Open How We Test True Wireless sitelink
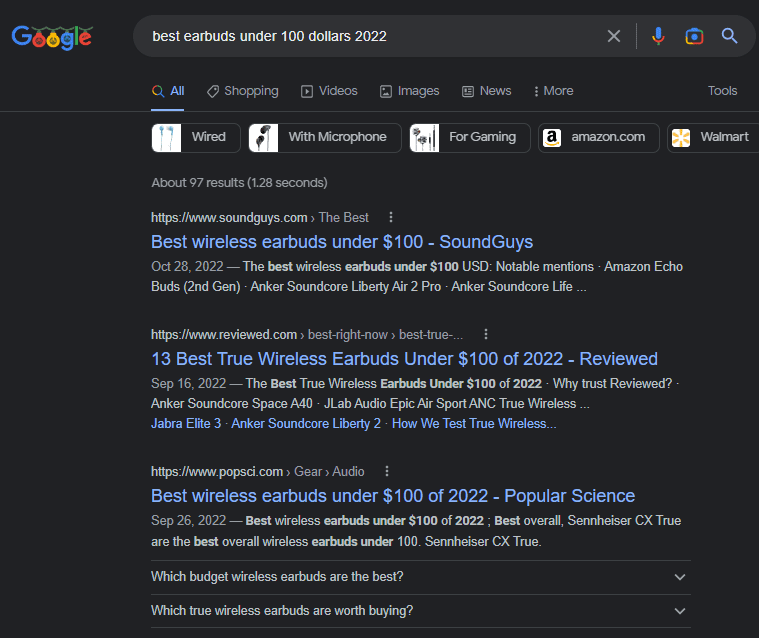Screen dimensions: 759x638 click(x=474, y=424)
